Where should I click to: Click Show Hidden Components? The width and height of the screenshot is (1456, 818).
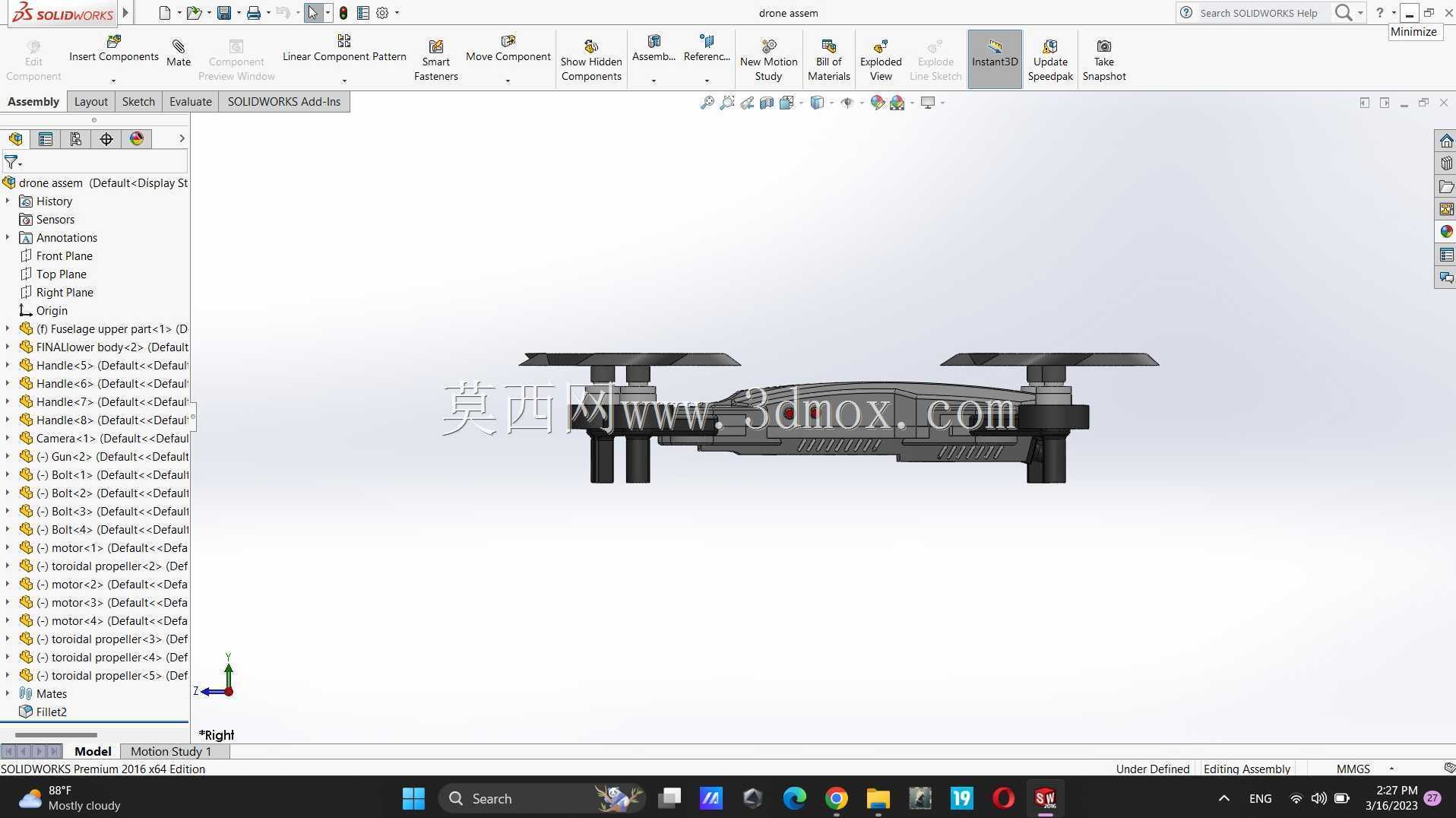591,61
